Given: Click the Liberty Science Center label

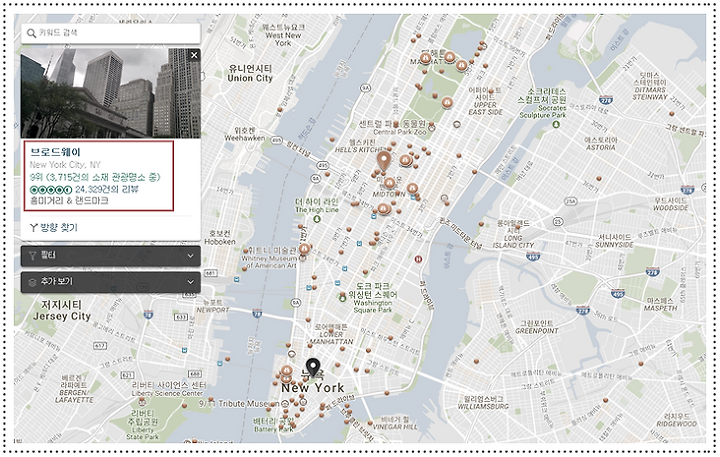Looking at the screenshot, I should point(167,389).
